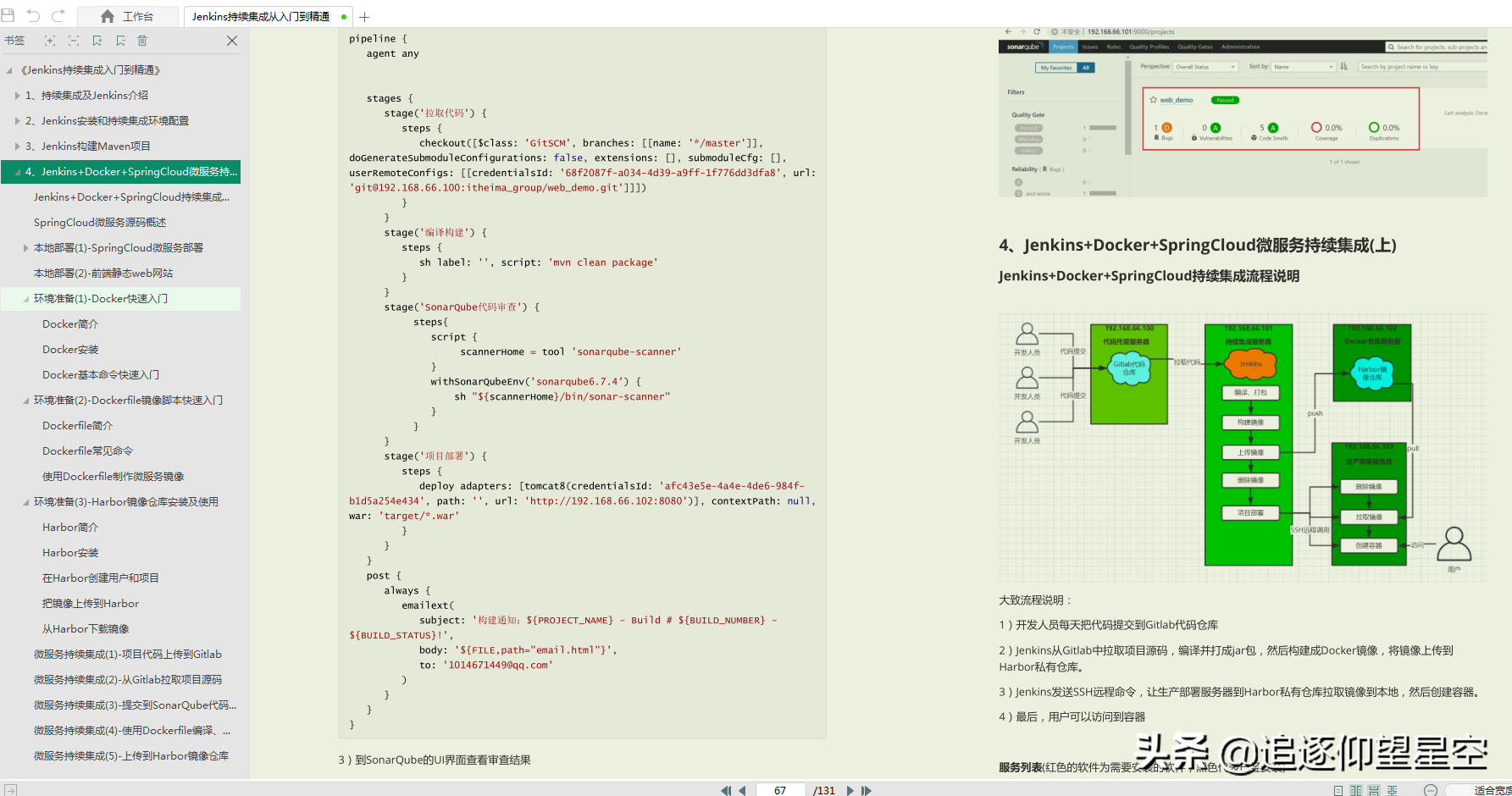
Task: Jump to last page arrow
Action: click(x=867, y=790)
